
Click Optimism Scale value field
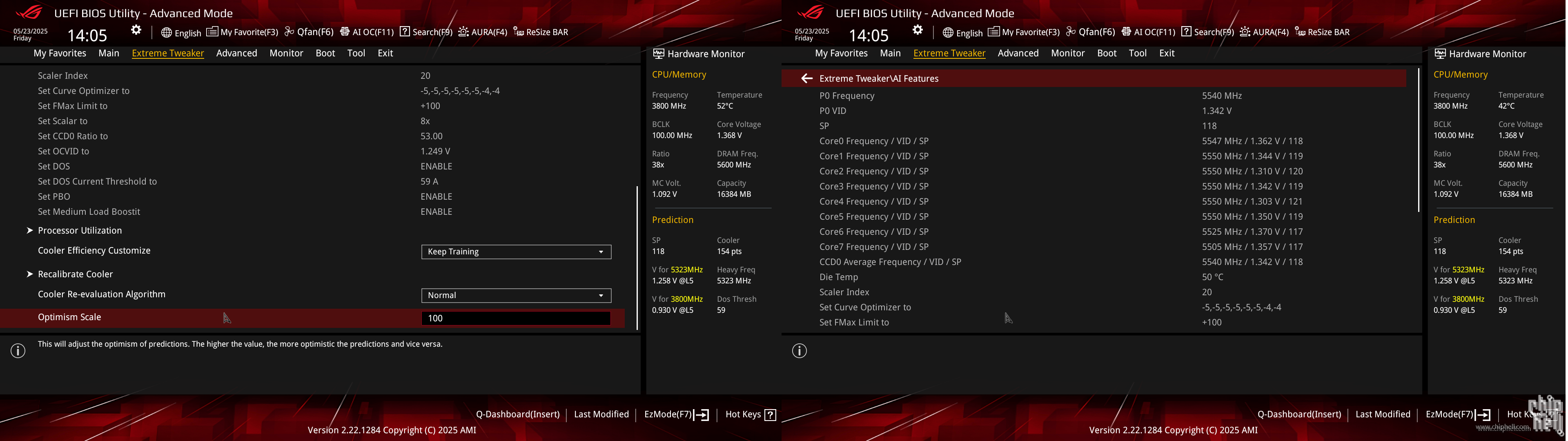pyautogui.click(x=516, y=318)
